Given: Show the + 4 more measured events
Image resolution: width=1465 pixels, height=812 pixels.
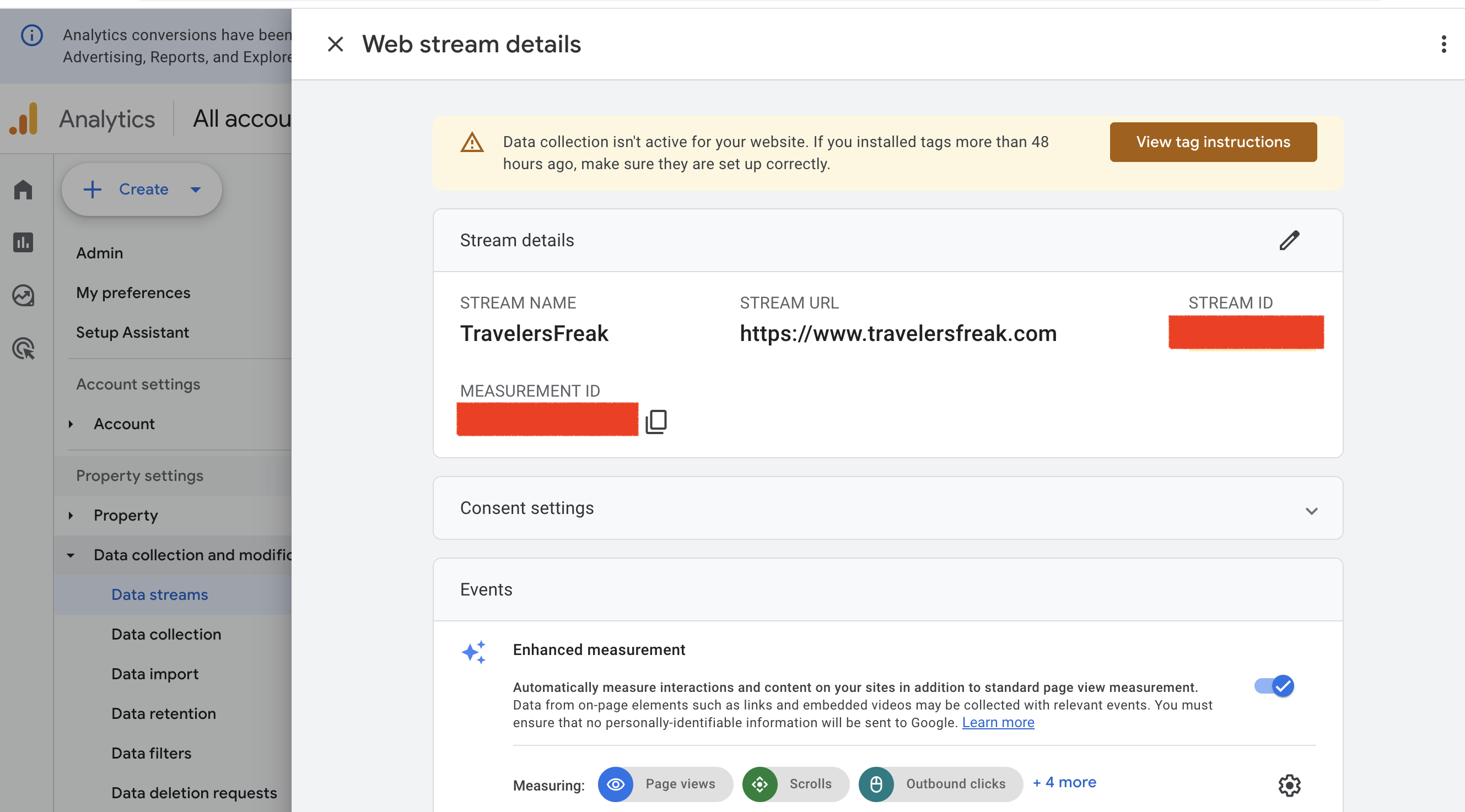Looking at the screenshot, I should pos(1064,782).
